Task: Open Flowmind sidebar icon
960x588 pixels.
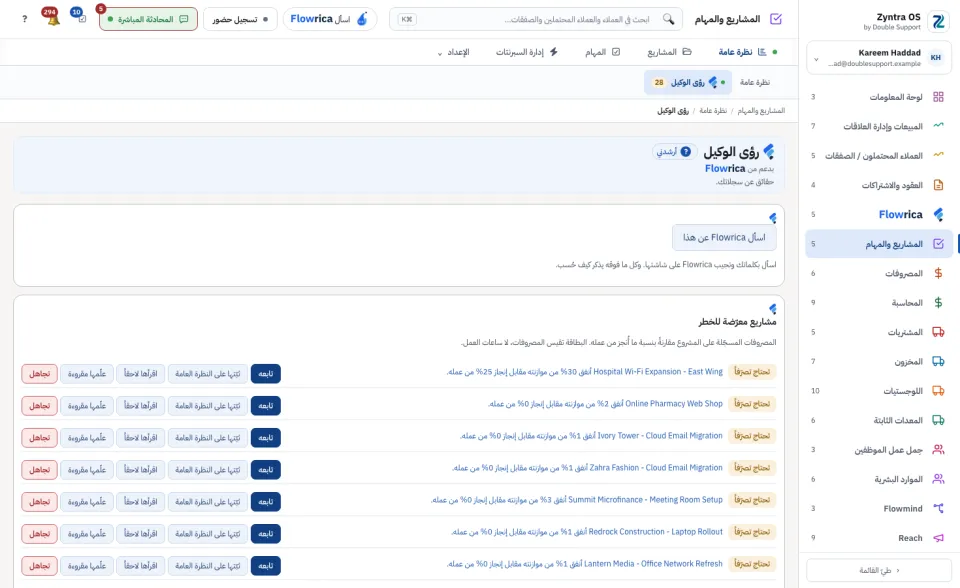Action: [x=938, y=508]
